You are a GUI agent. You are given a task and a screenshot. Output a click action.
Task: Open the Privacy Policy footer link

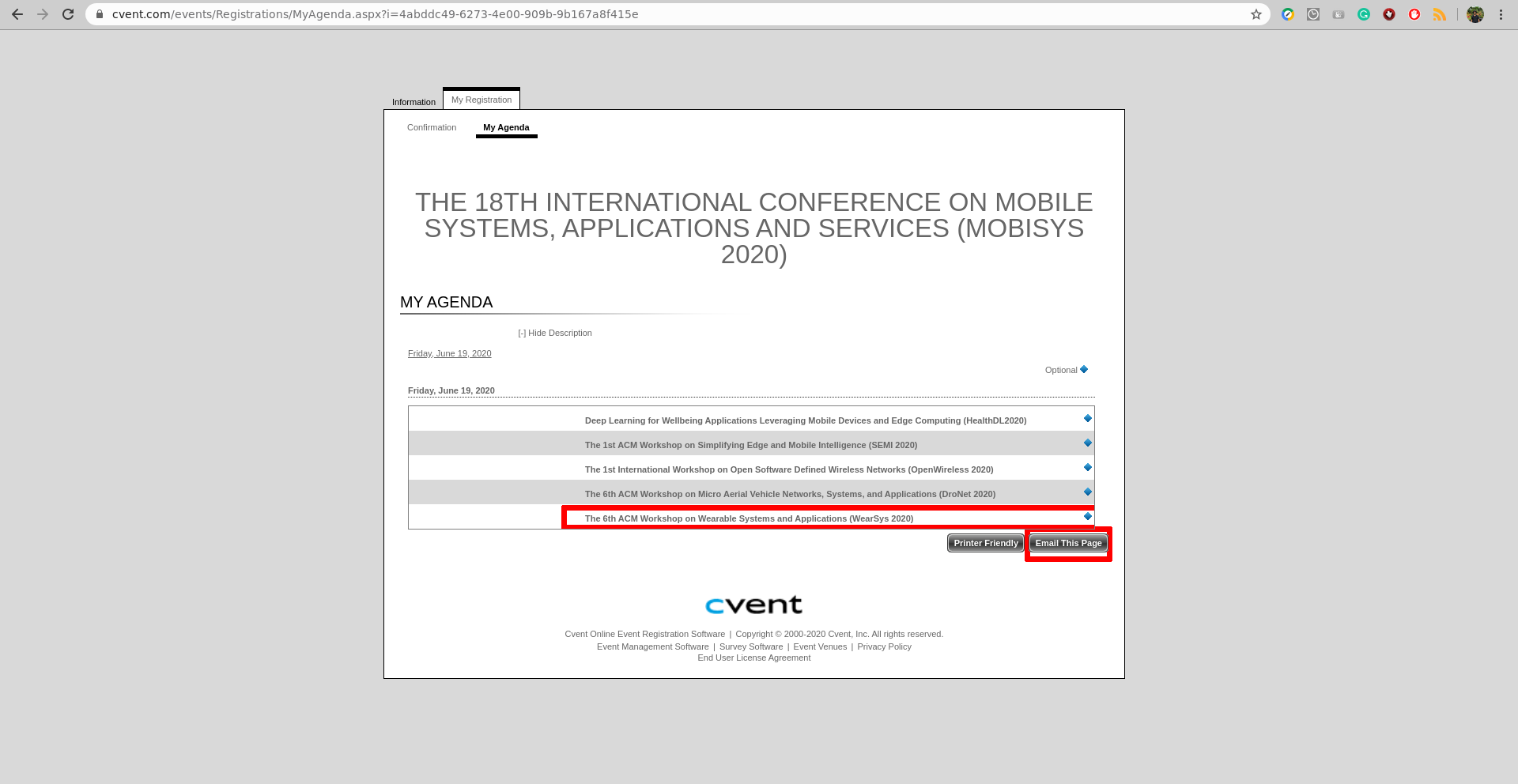(x=884, y=646)
